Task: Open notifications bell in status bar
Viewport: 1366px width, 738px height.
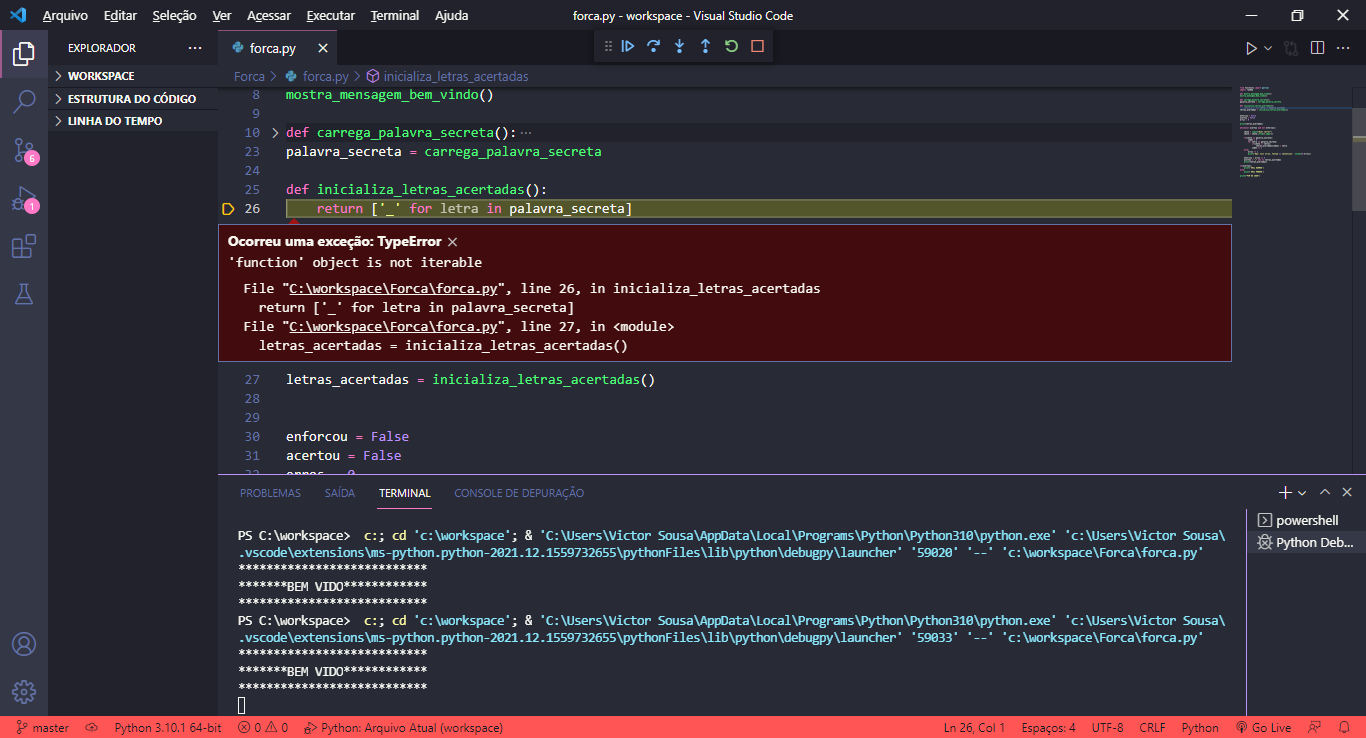Action: 1344,728
